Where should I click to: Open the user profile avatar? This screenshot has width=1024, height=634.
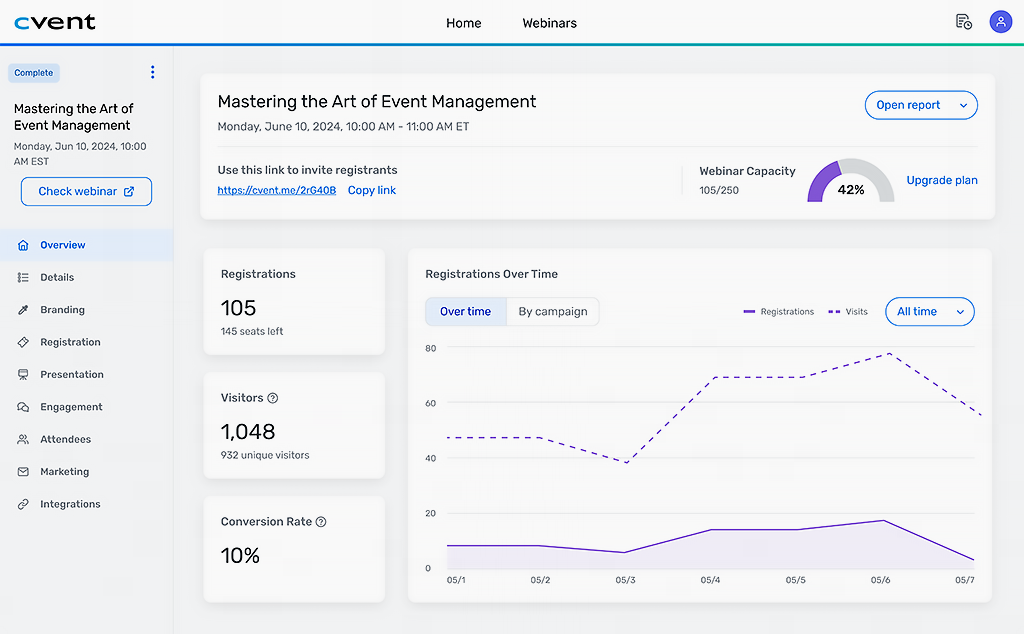point(1000,22)
